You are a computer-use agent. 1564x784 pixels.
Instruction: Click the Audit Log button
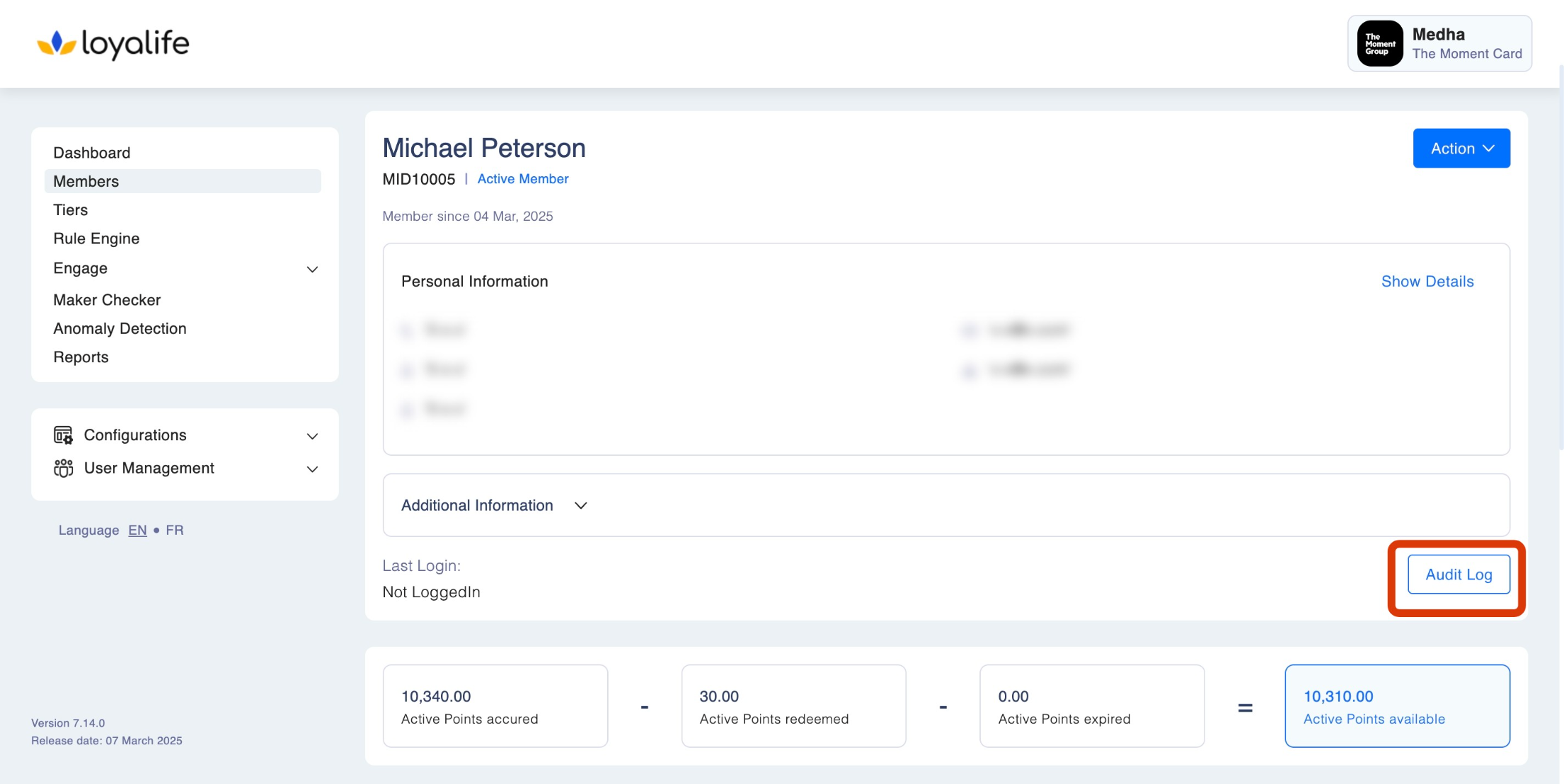point(1458,575)
